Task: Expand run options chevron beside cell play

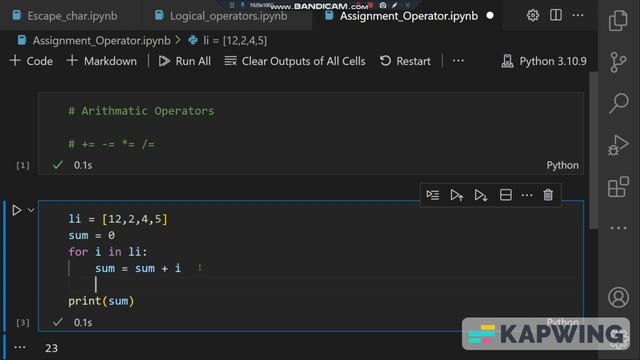Action: click(31, 210)
